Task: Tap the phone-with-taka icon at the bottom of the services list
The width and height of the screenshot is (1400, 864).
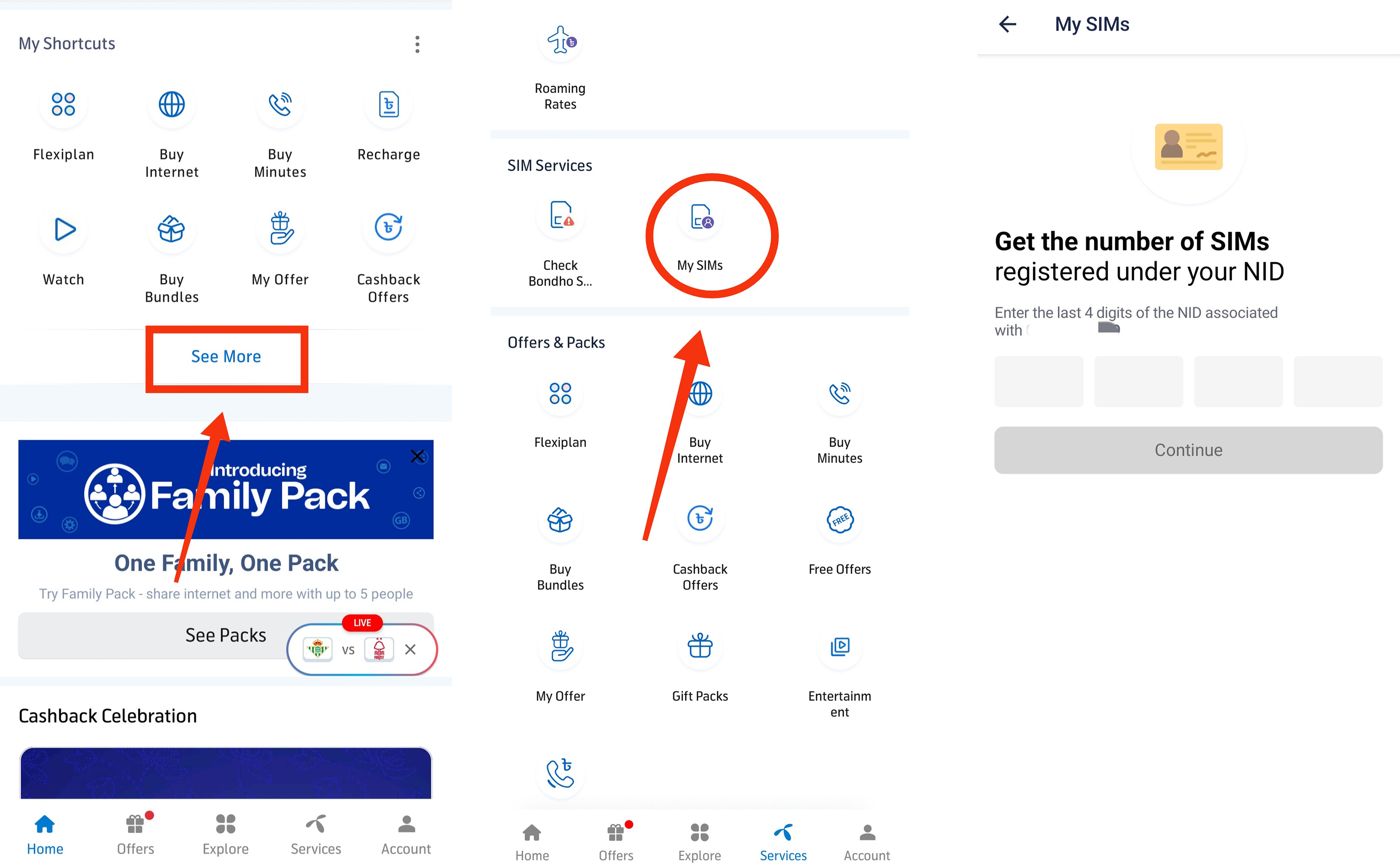Action: point(560,773)
